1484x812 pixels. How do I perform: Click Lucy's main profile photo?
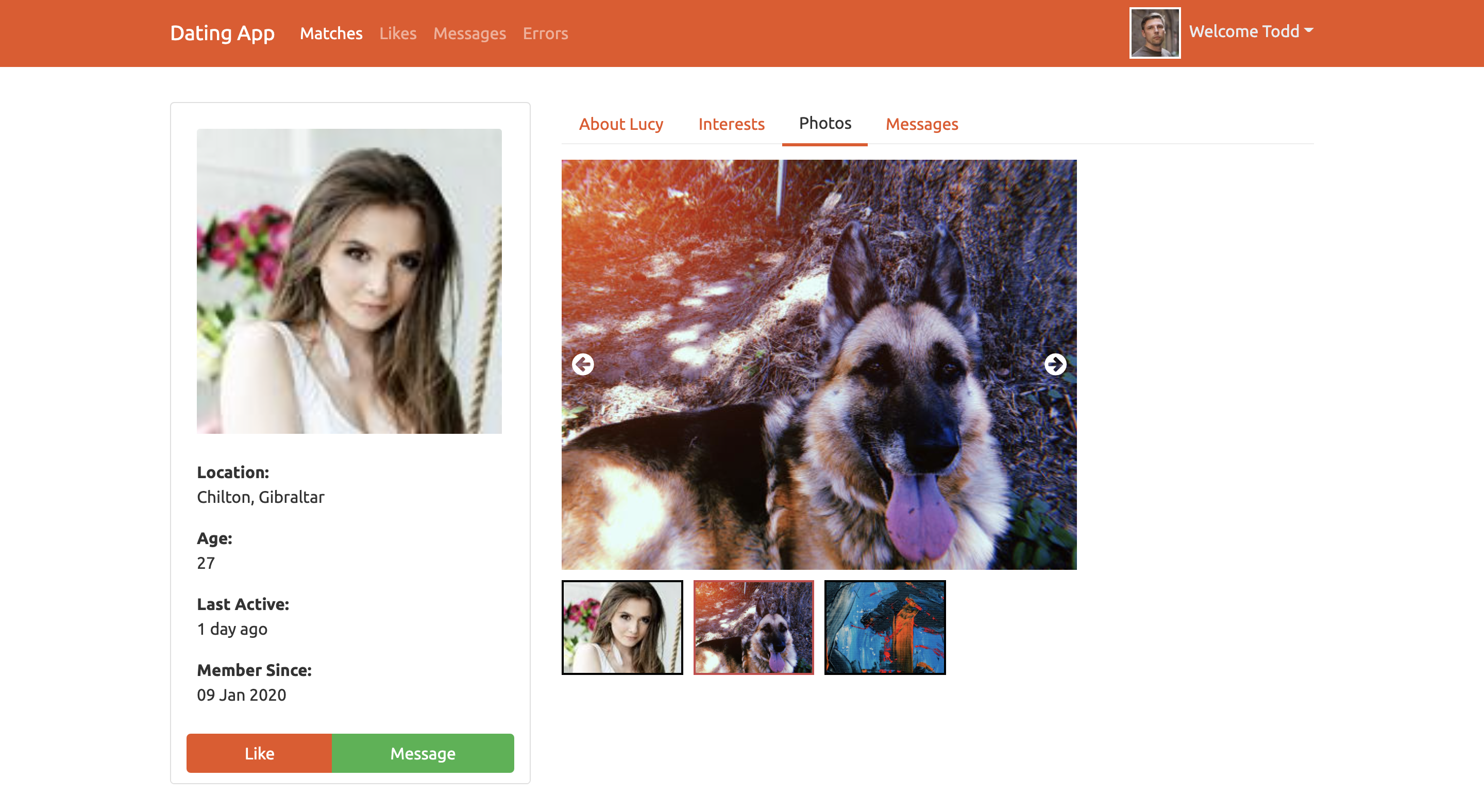click(349, 281)
